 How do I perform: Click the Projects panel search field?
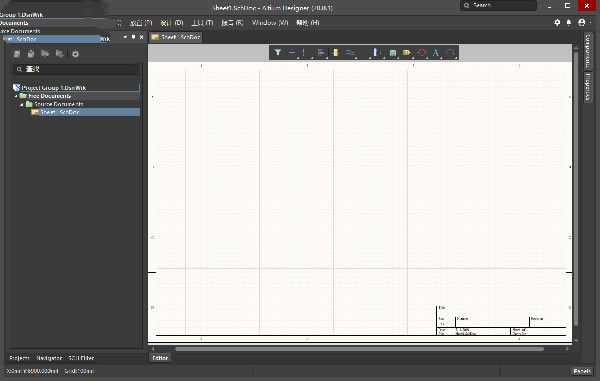(x=75, y=69)
